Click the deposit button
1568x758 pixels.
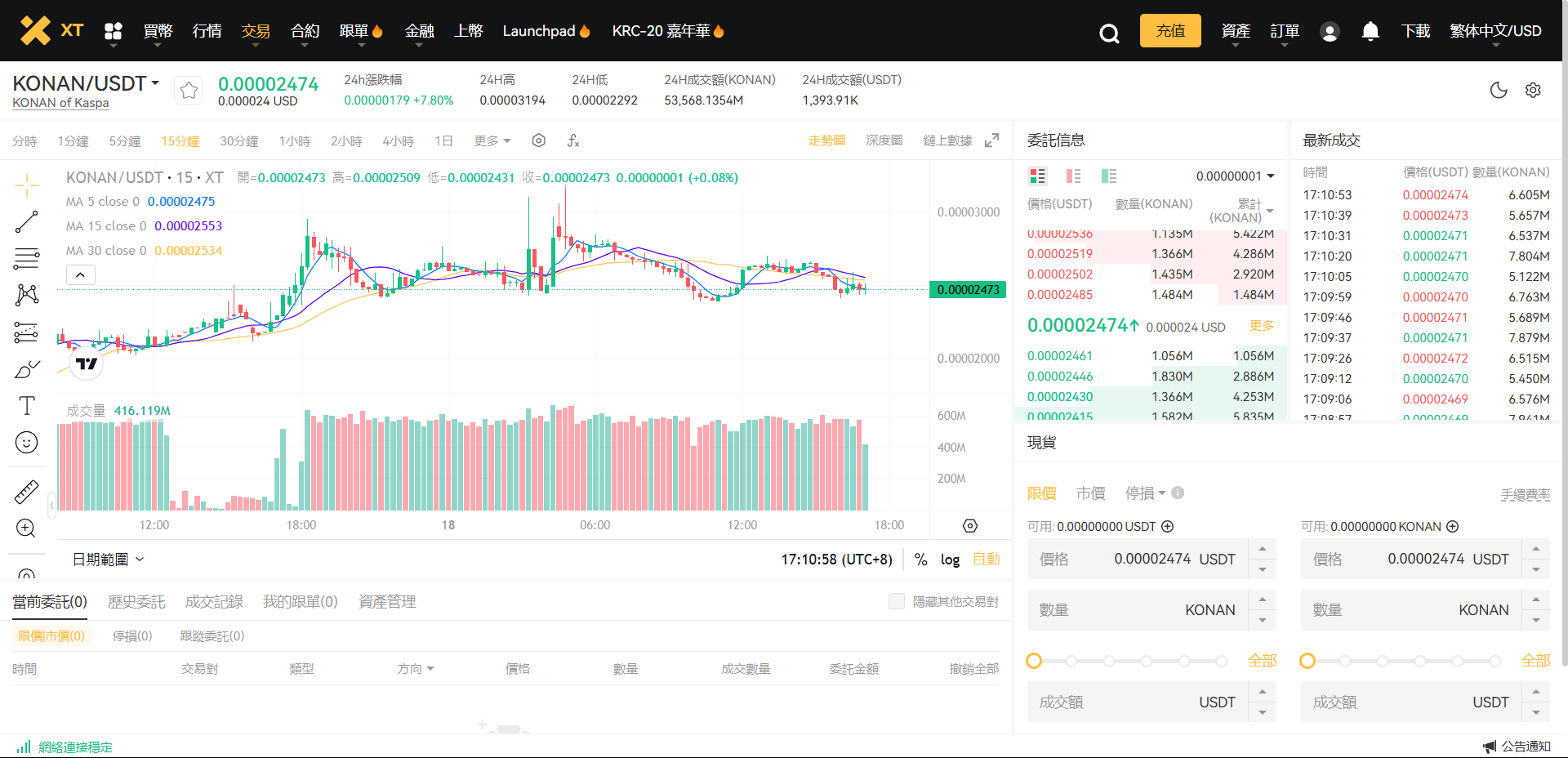[x=1170, y=31]
